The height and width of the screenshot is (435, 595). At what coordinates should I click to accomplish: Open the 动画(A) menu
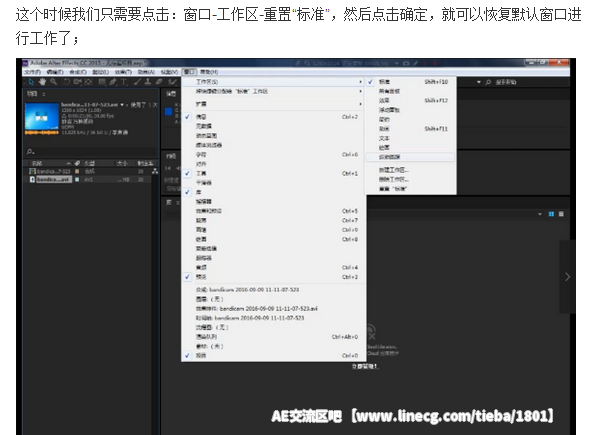tap(146, 72)
